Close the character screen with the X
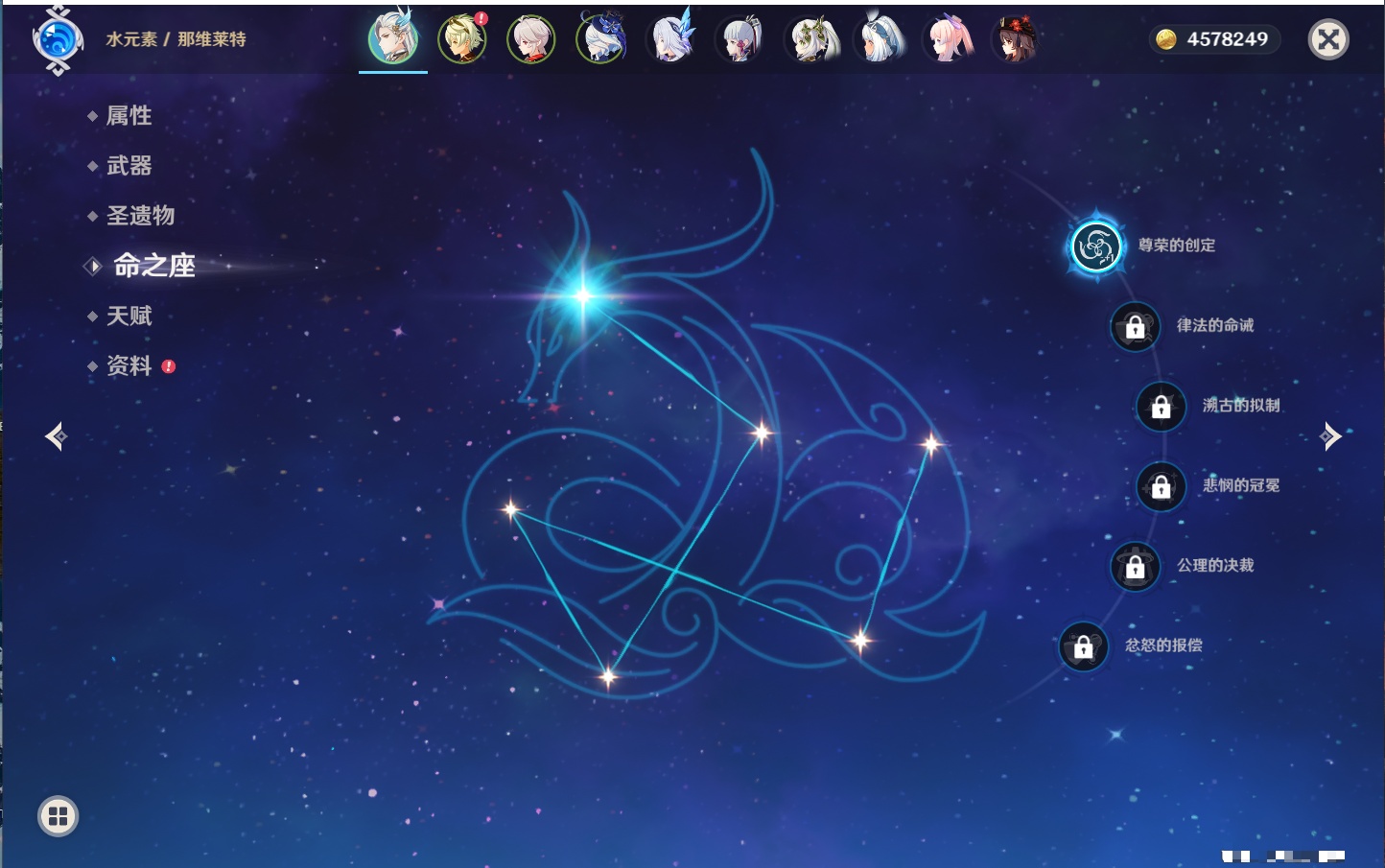The image size is (1385, 868). (x=1328, y=39)
